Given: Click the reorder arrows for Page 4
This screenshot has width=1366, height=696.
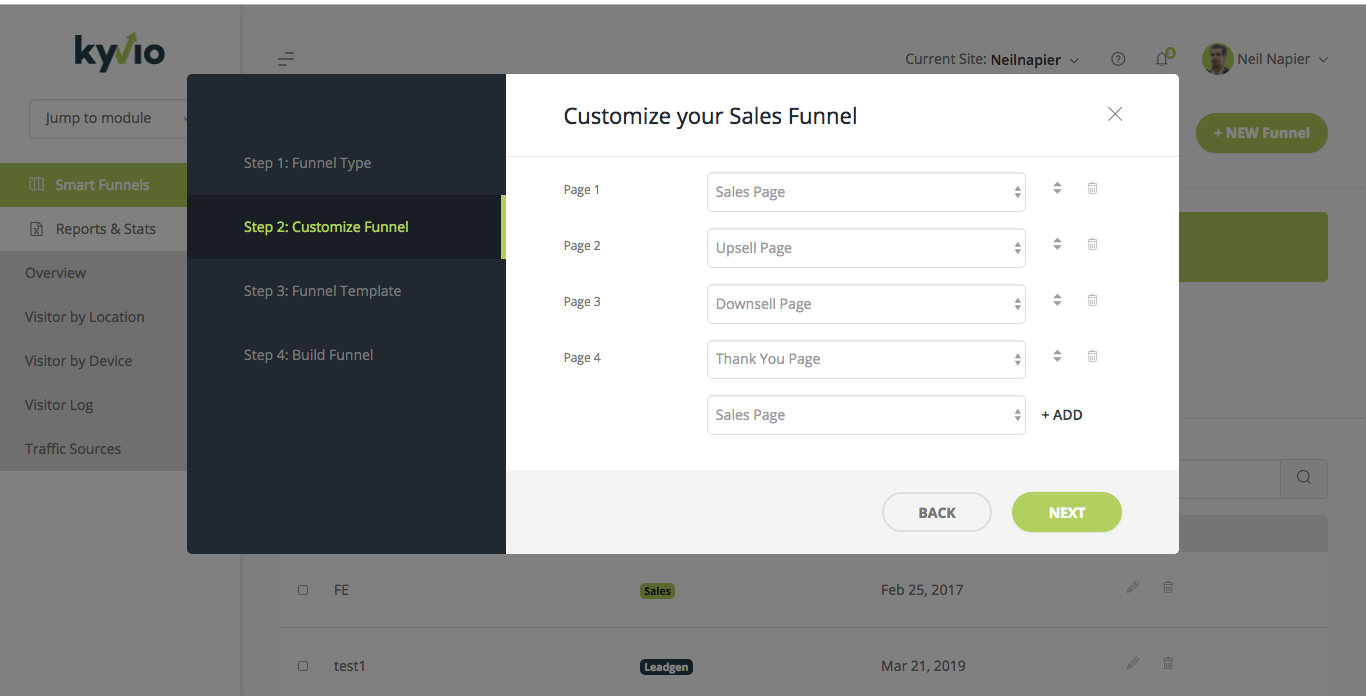Looking at the screenshot, I should point(1057,356).
